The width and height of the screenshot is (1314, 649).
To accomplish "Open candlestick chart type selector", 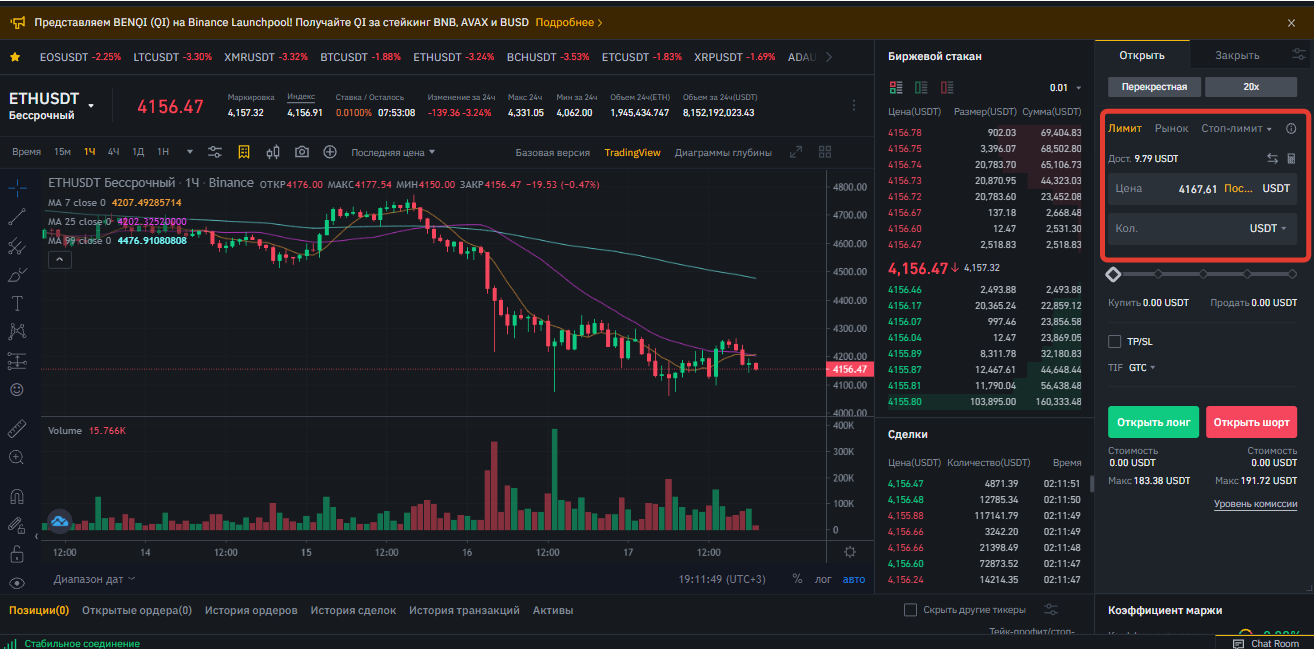I will (x=273, y=152).
